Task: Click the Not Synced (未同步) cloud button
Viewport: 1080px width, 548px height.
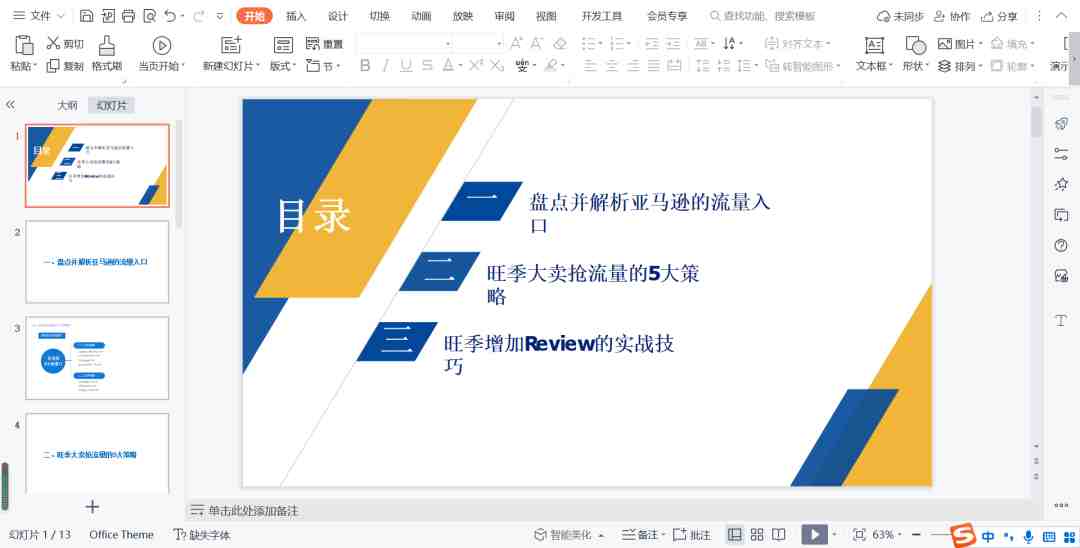Action: pyautogui.click(x=900, y=16)
